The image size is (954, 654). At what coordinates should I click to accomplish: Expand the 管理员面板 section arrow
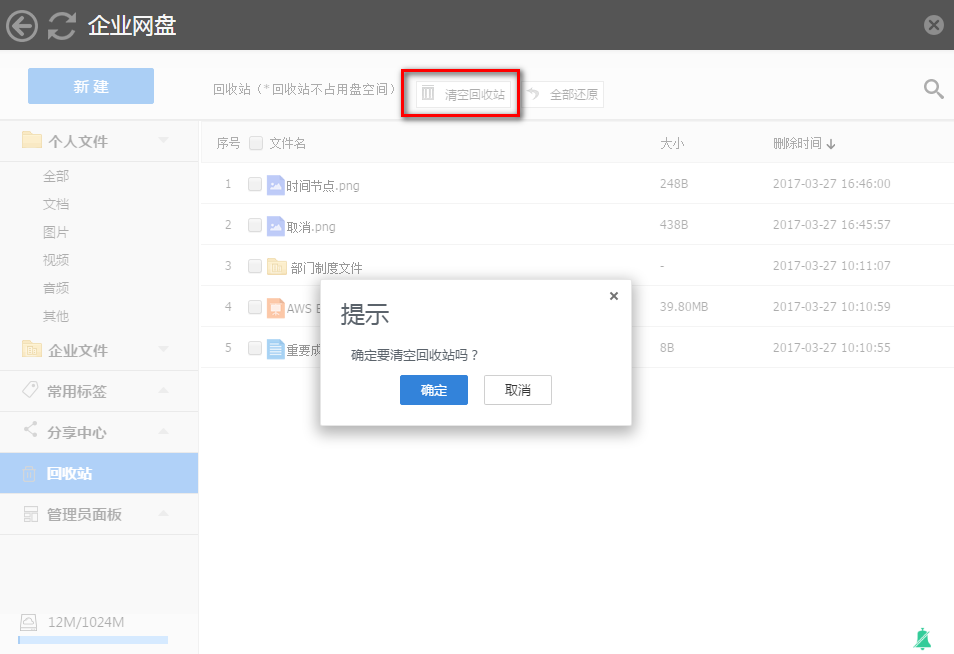(163, 514)
